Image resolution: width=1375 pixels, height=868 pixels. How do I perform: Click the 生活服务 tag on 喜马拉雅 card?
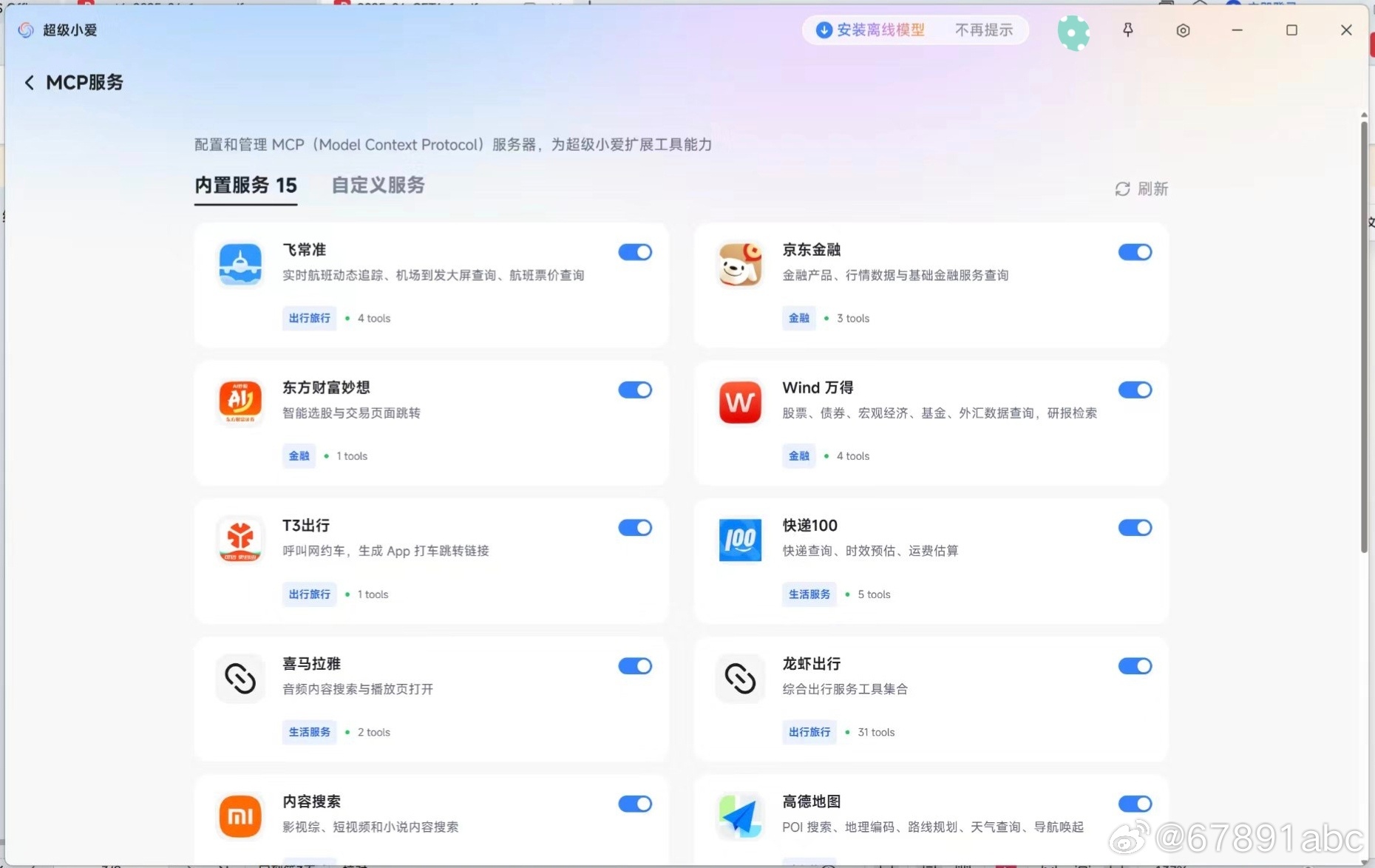[x=309, y=732]
